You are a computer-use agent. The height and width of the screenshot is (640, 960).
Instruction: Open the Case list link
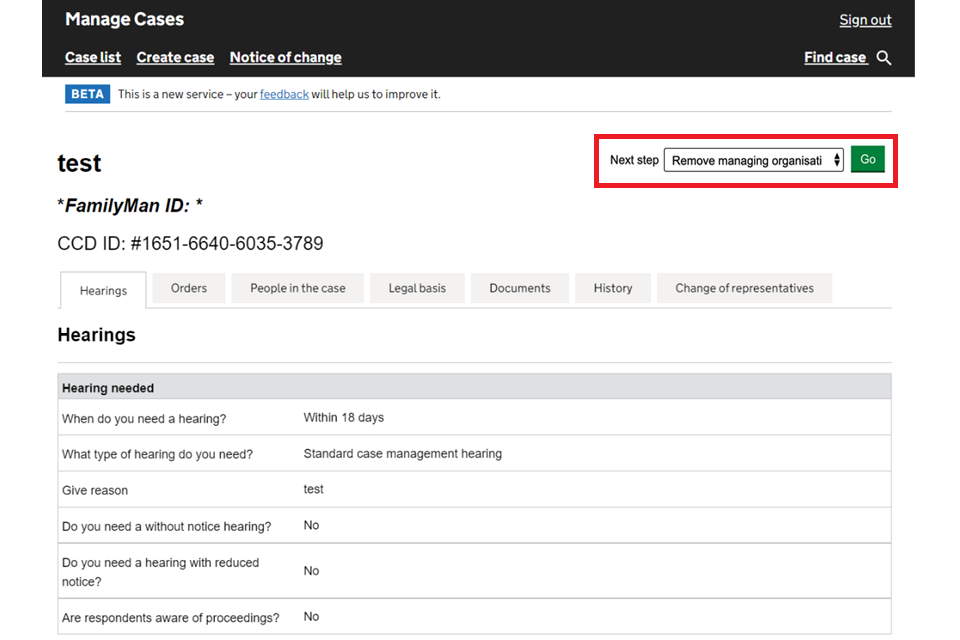coord(93,57)
